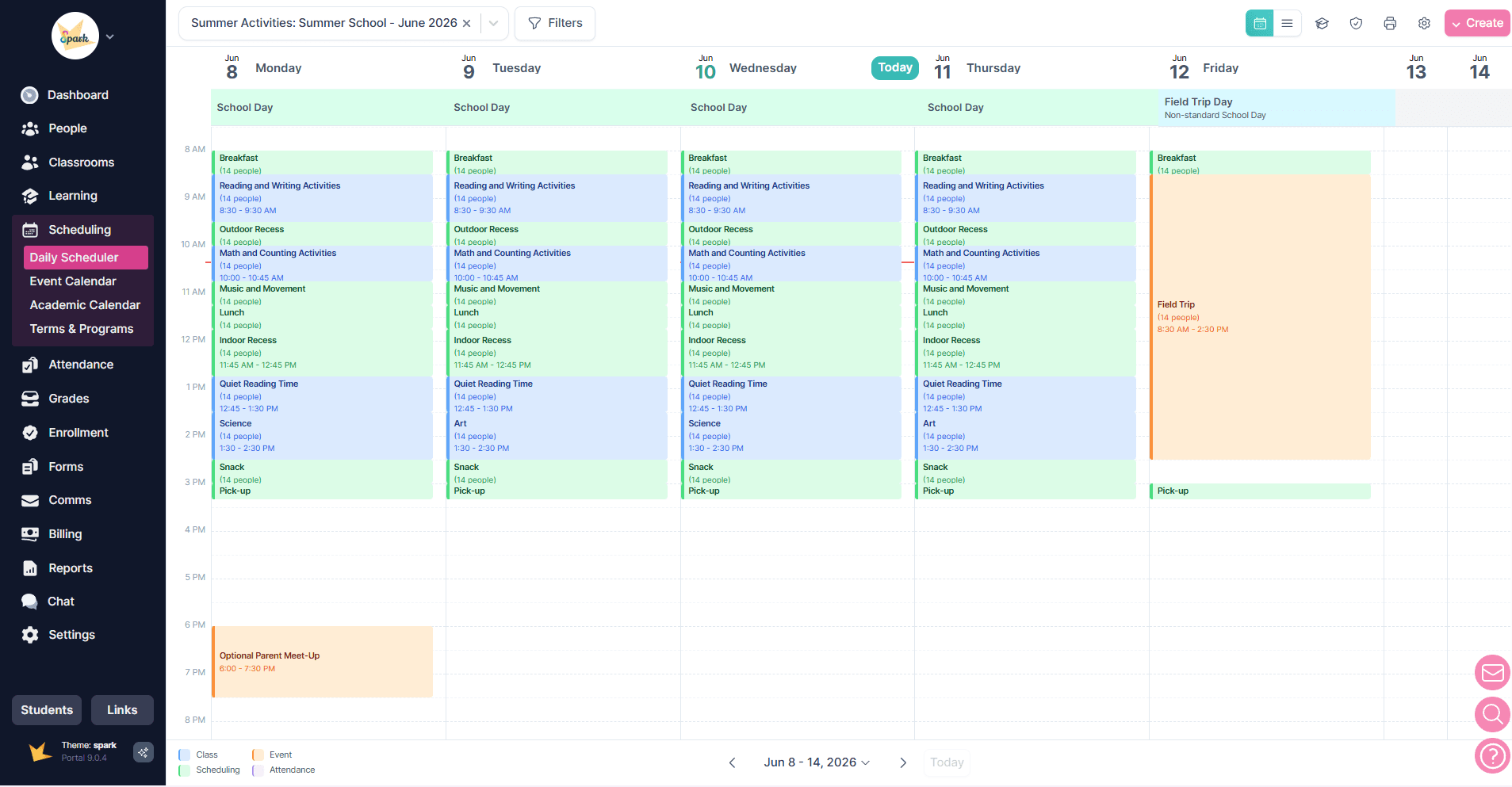
Task: Open the Attendance sidebar icon
Action: pyautogui.click(x=30, y=365)
